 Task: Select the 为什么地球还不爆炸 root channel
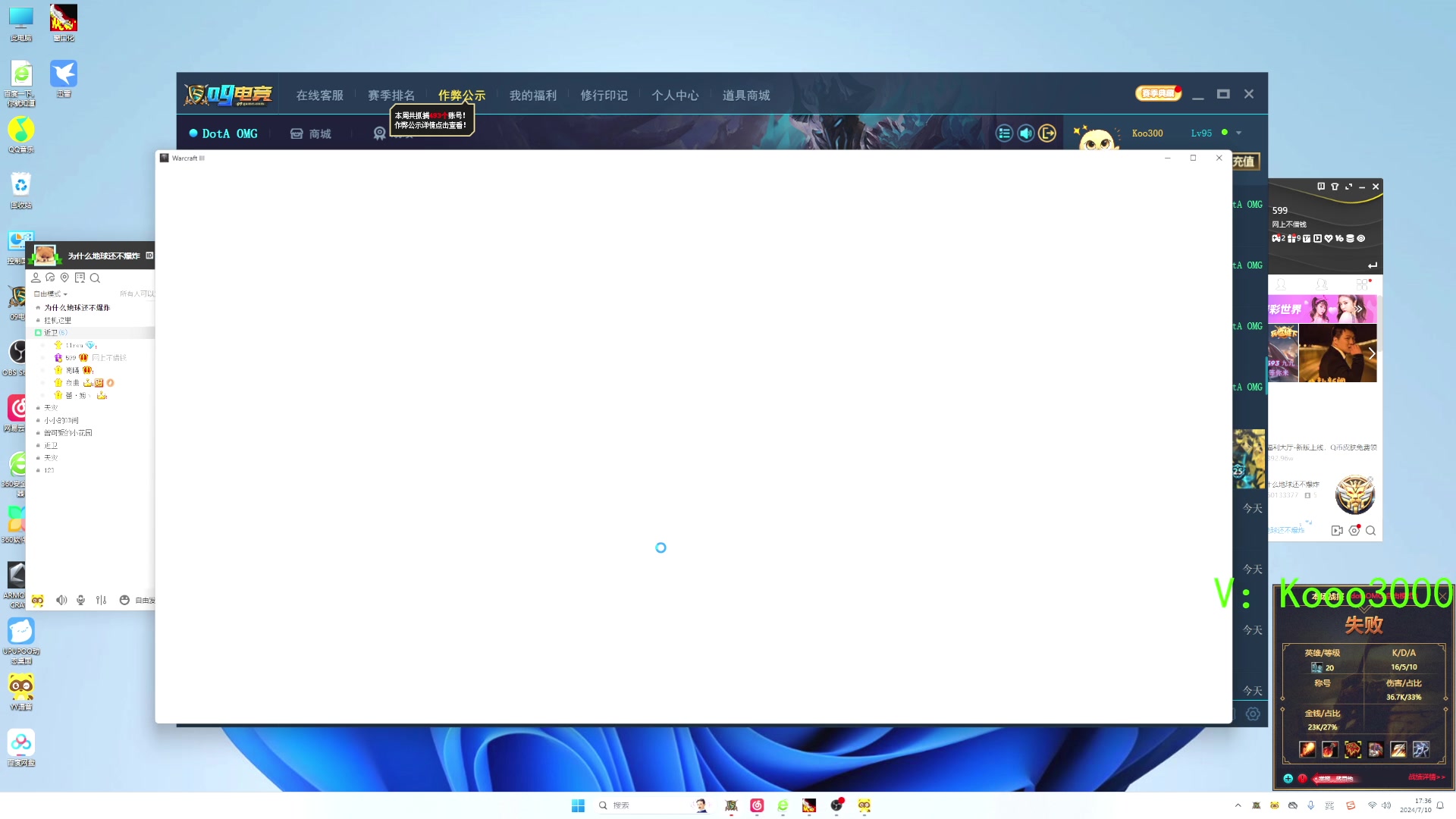click(x=77, y=307)
